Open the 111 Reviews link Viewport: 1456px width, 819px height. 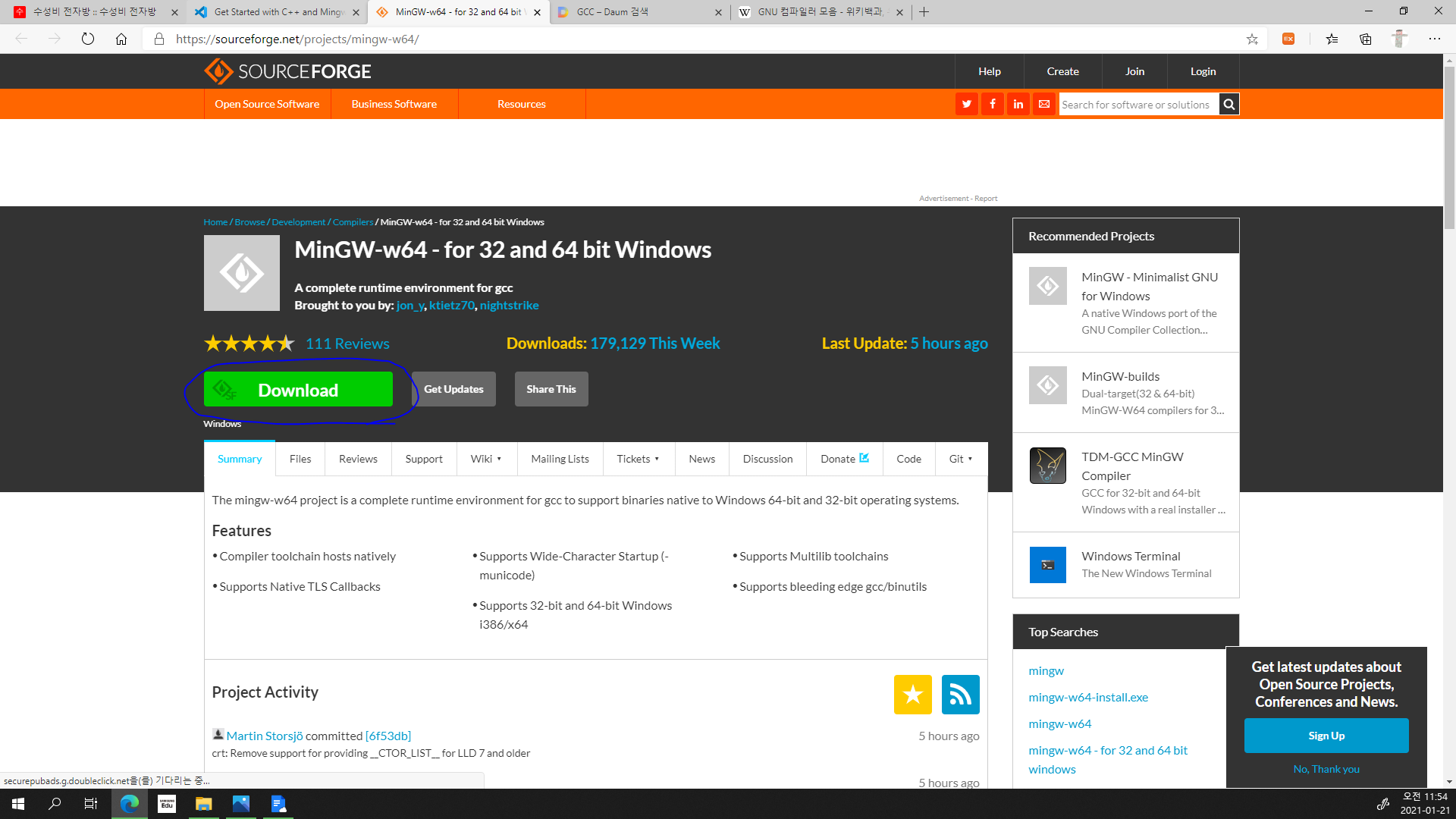point(347,344)
